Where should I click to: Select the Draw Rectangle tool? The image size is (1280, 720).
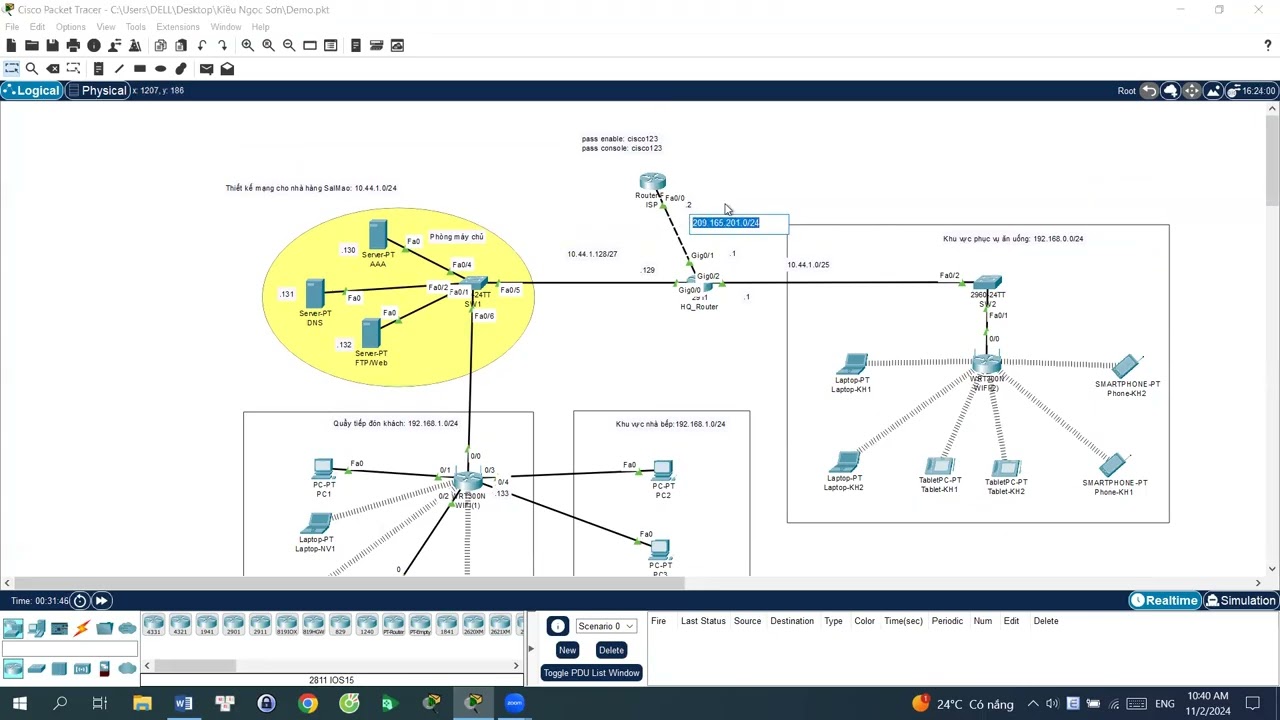pyautogui.click(x=140, y=69)
